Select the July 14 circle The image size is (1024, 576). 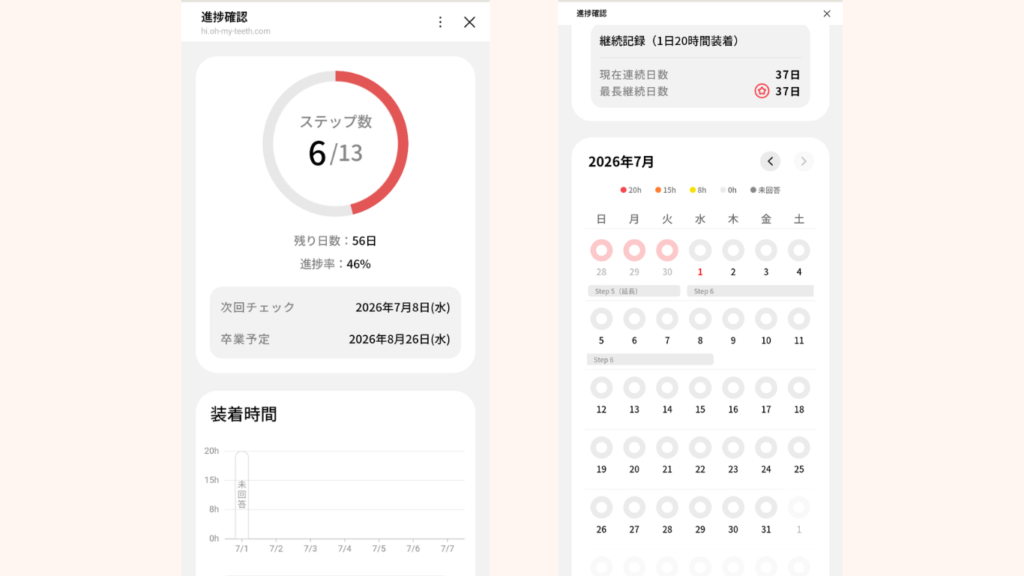coord(667,388)
